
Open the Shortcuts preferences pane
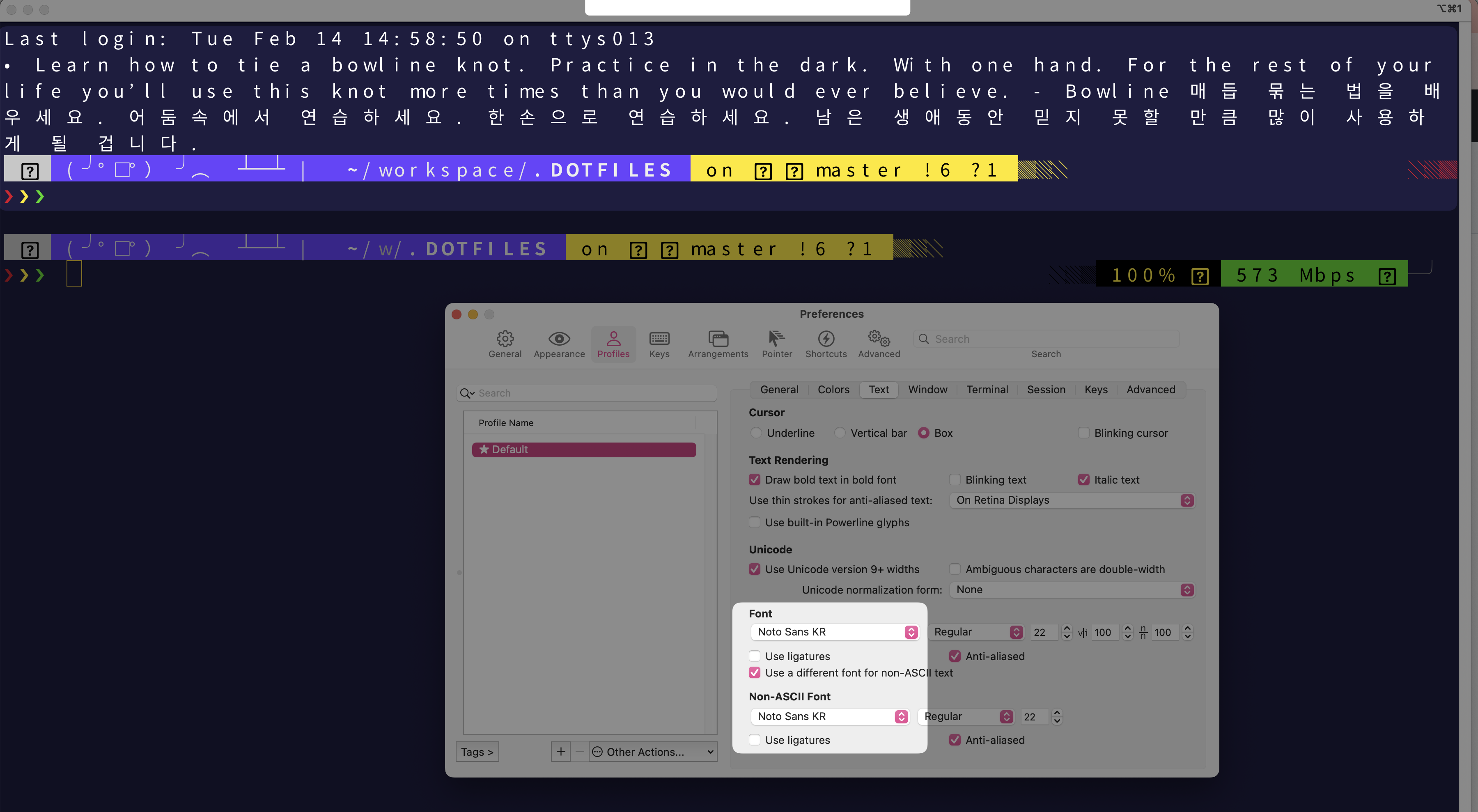pos(826,344)
